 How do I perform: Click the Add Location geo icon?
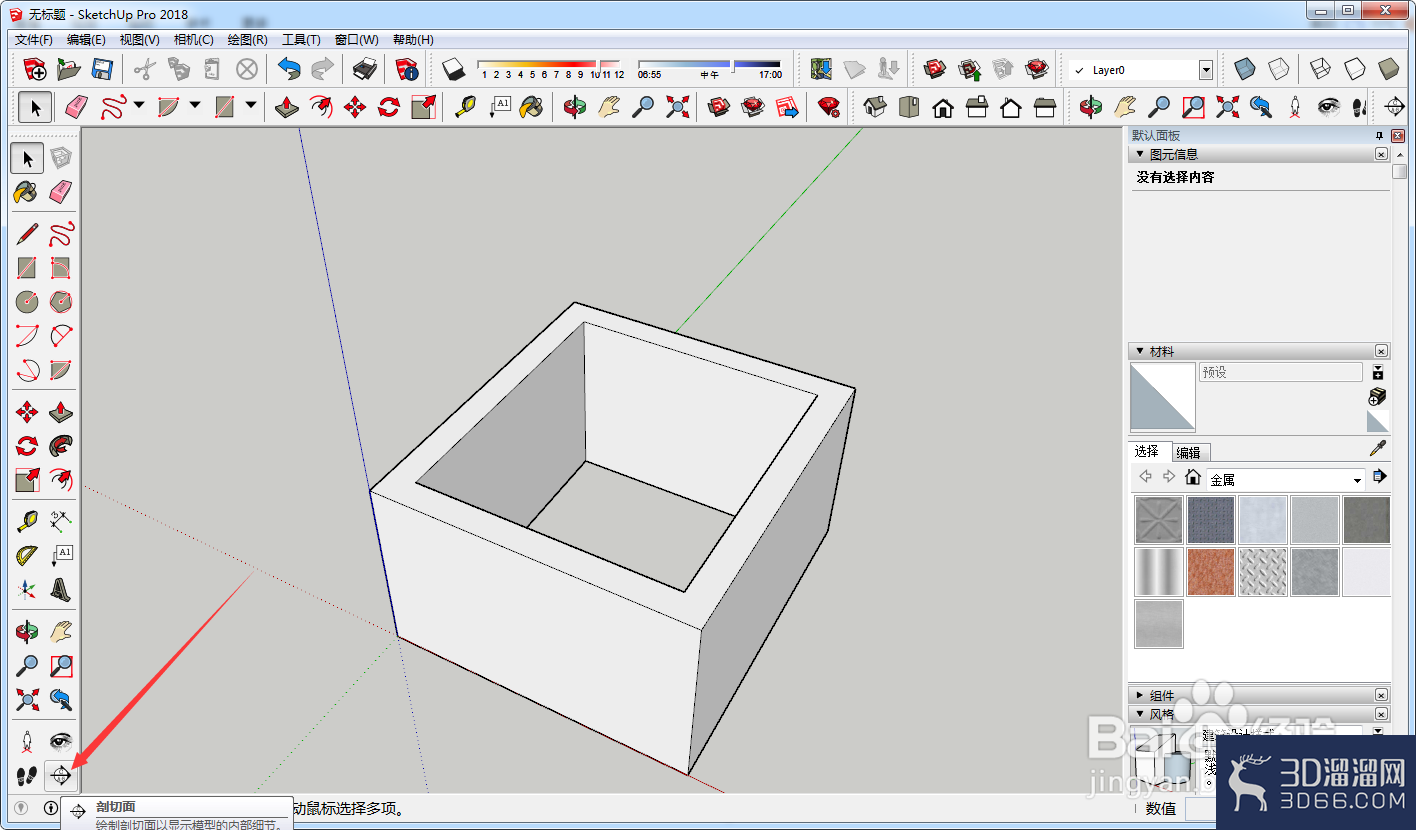pyautogui.click(x=822, y=69)
